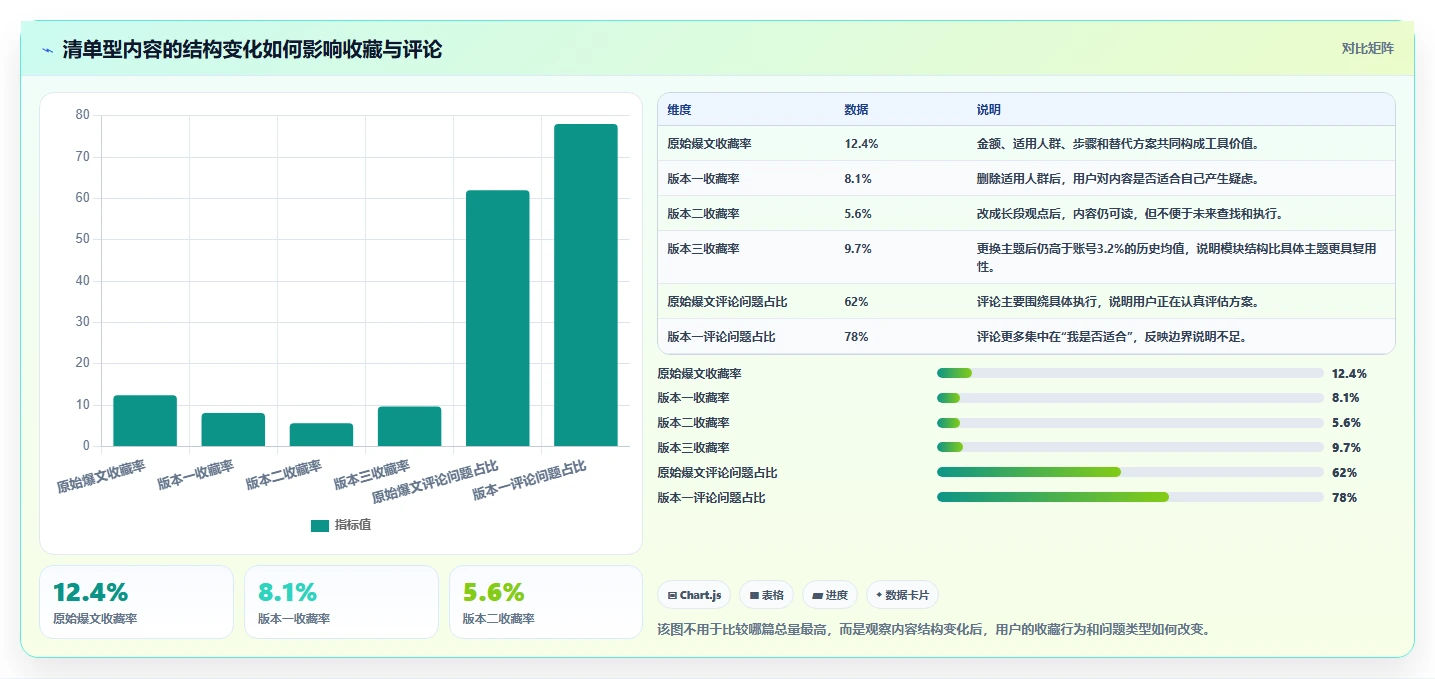
Task: Click the page title 清单型内容的结构变化
Action: point(252,50)
